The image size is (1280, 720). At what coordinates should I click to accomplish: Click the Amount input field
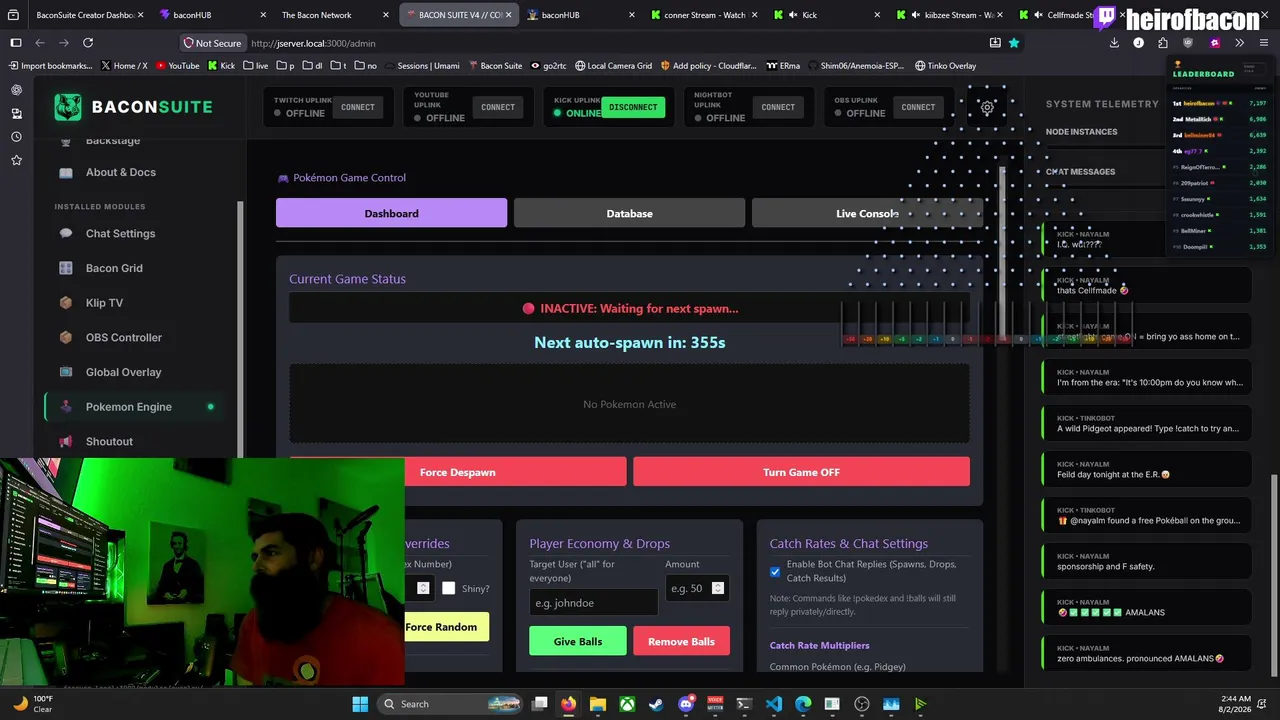697,588
